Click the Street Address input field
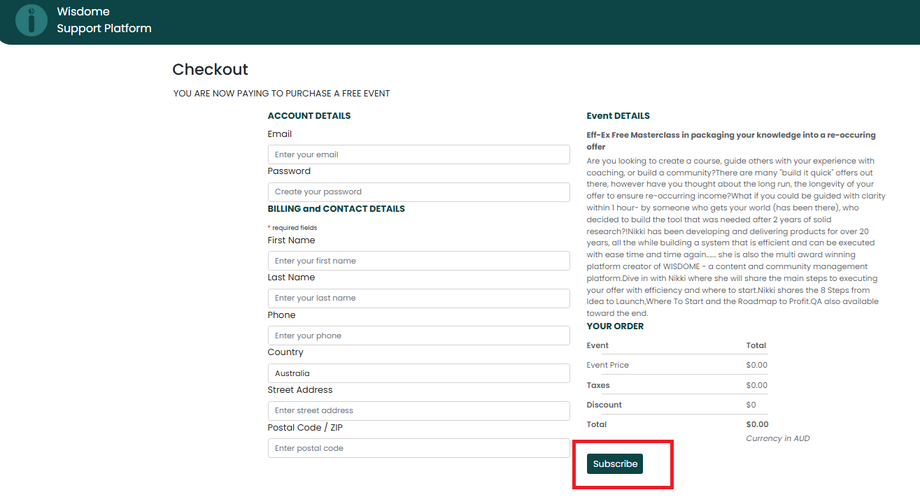Screen dimensions: 920x504 click(418, 411)
